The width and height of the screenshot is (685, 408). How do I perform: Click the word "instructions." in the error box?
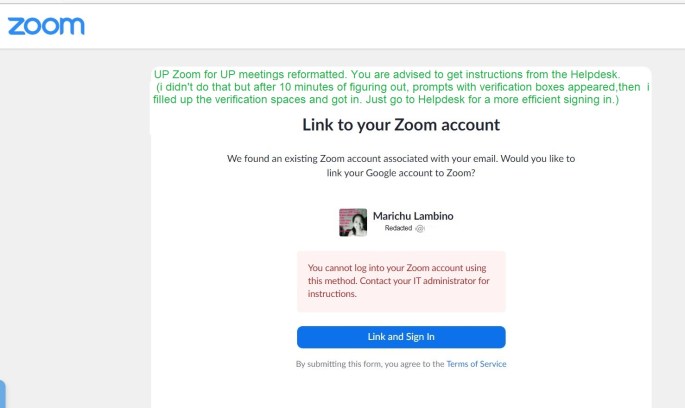click(333, 294)
